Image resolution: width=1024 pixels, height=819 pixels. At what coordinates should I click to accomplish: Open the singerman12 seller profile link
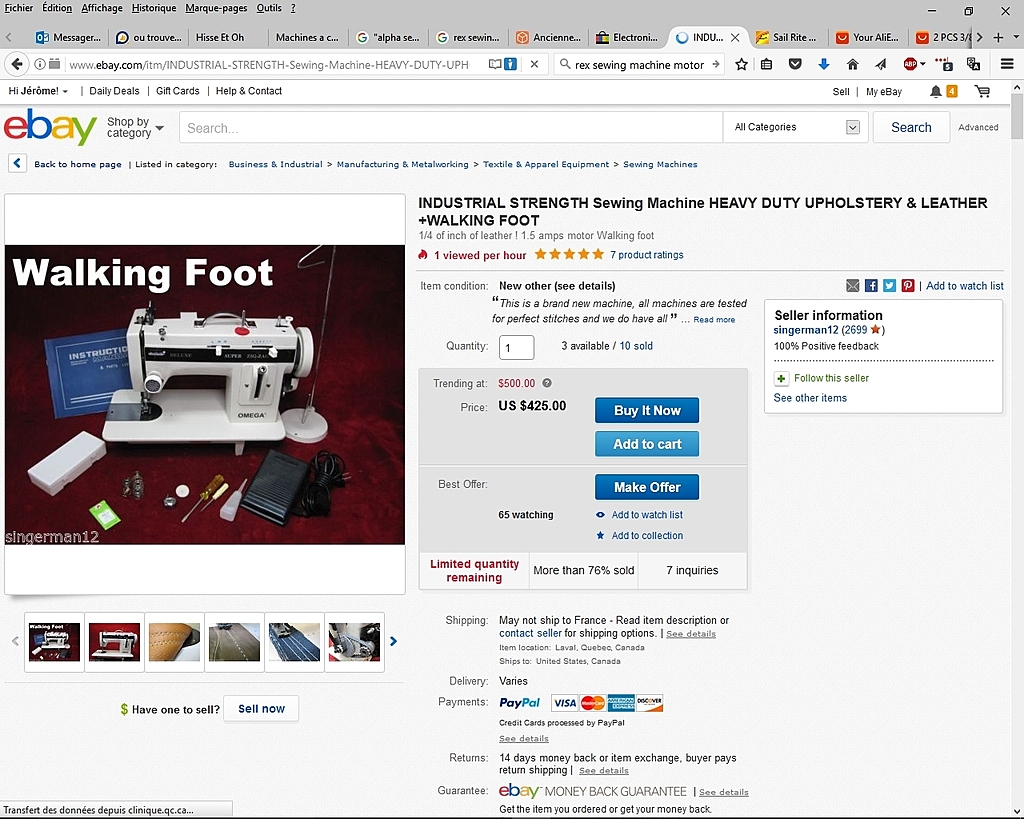(x=806, y=330)
